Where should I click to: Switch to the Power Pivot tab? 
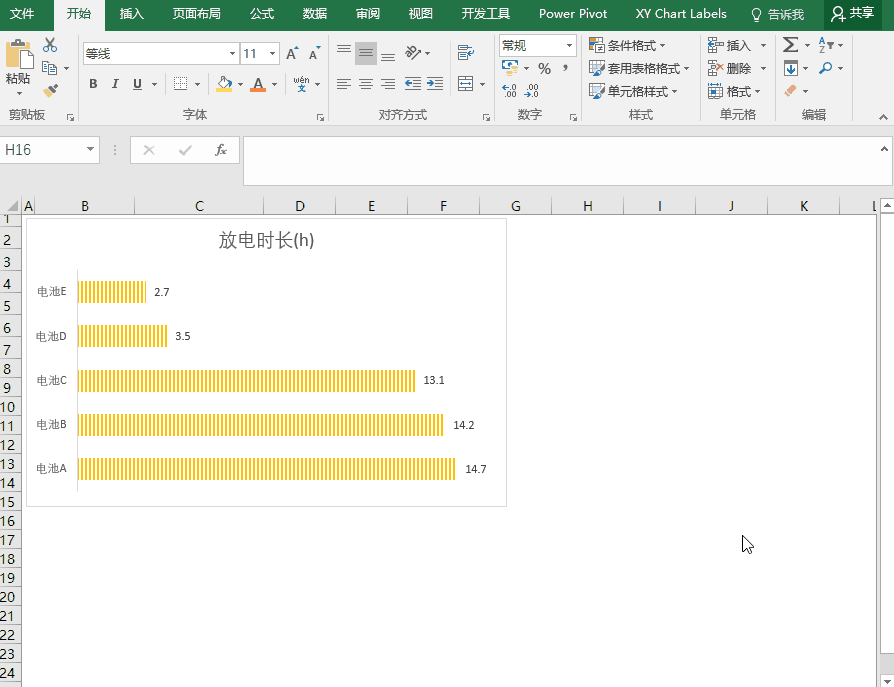573,14
